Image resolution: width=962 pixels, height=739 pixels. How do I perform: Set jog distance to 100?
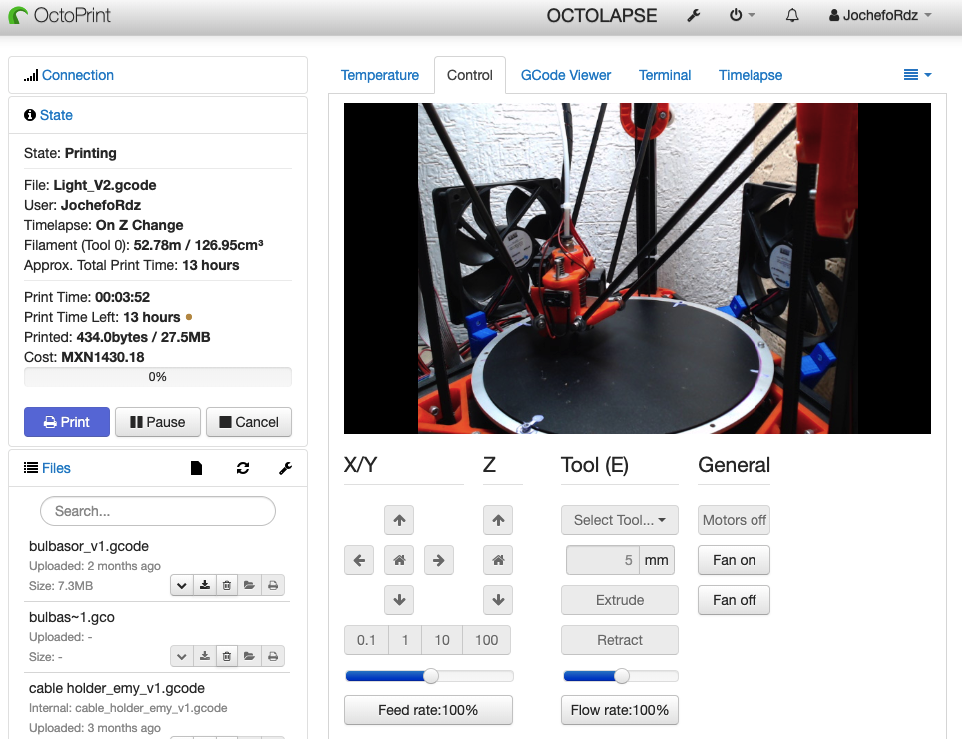[x=487, y=640]
